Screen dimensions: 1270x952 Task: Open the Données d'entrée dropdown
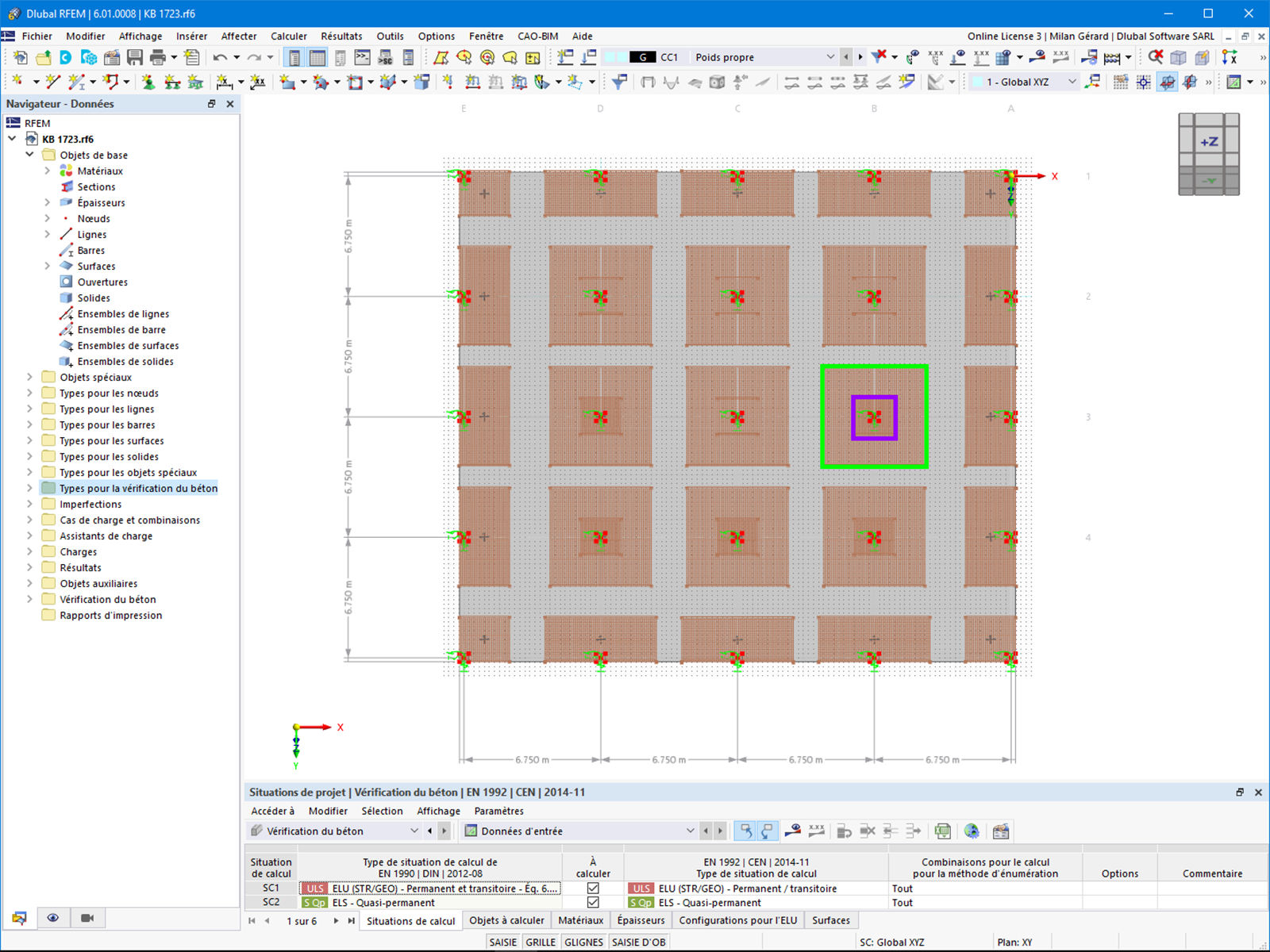(690, 831)
